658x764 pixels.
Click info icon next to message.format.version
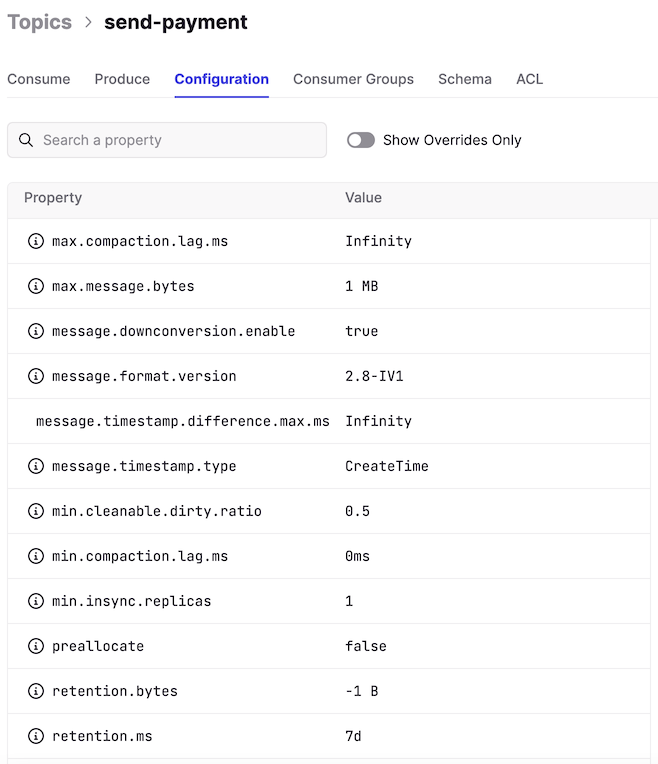36,376
